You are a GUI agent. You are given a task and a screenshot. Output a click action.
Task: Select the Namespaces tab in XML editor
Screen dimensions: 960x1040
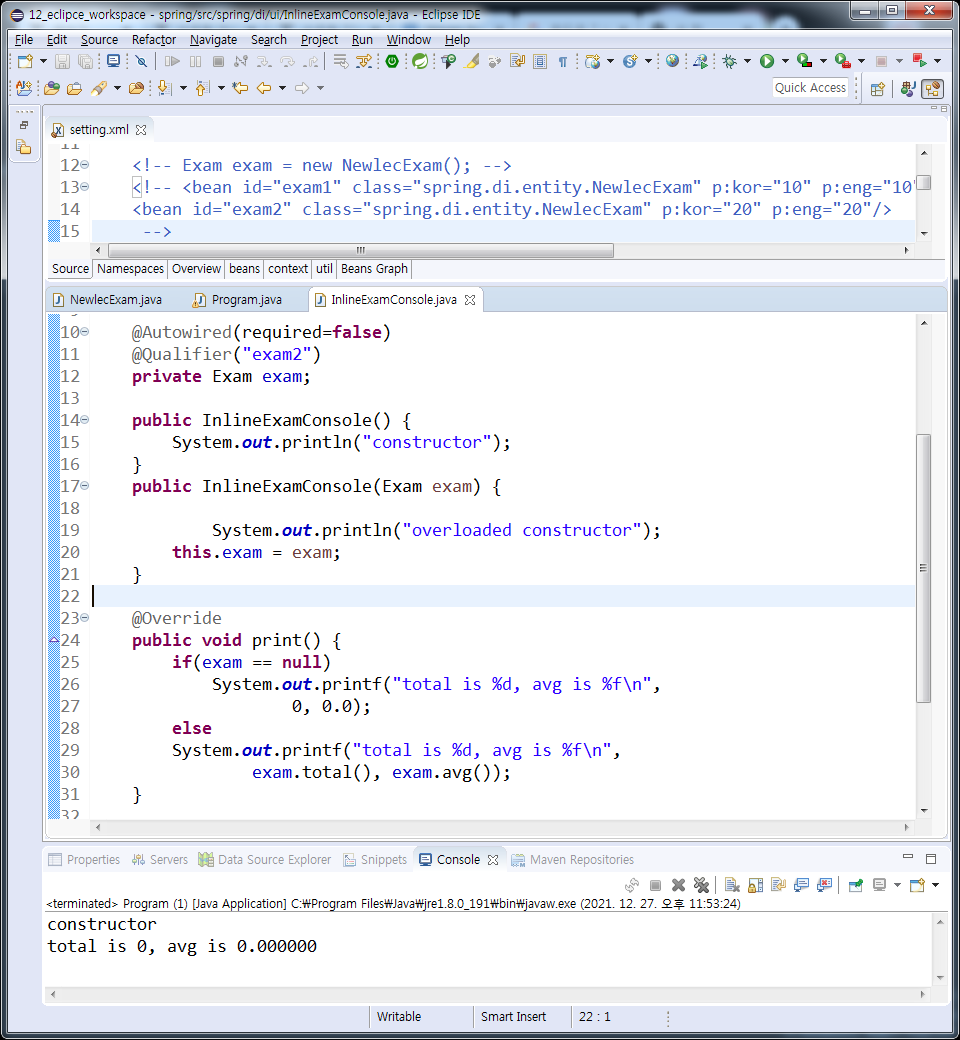click(x=130, y=269)
